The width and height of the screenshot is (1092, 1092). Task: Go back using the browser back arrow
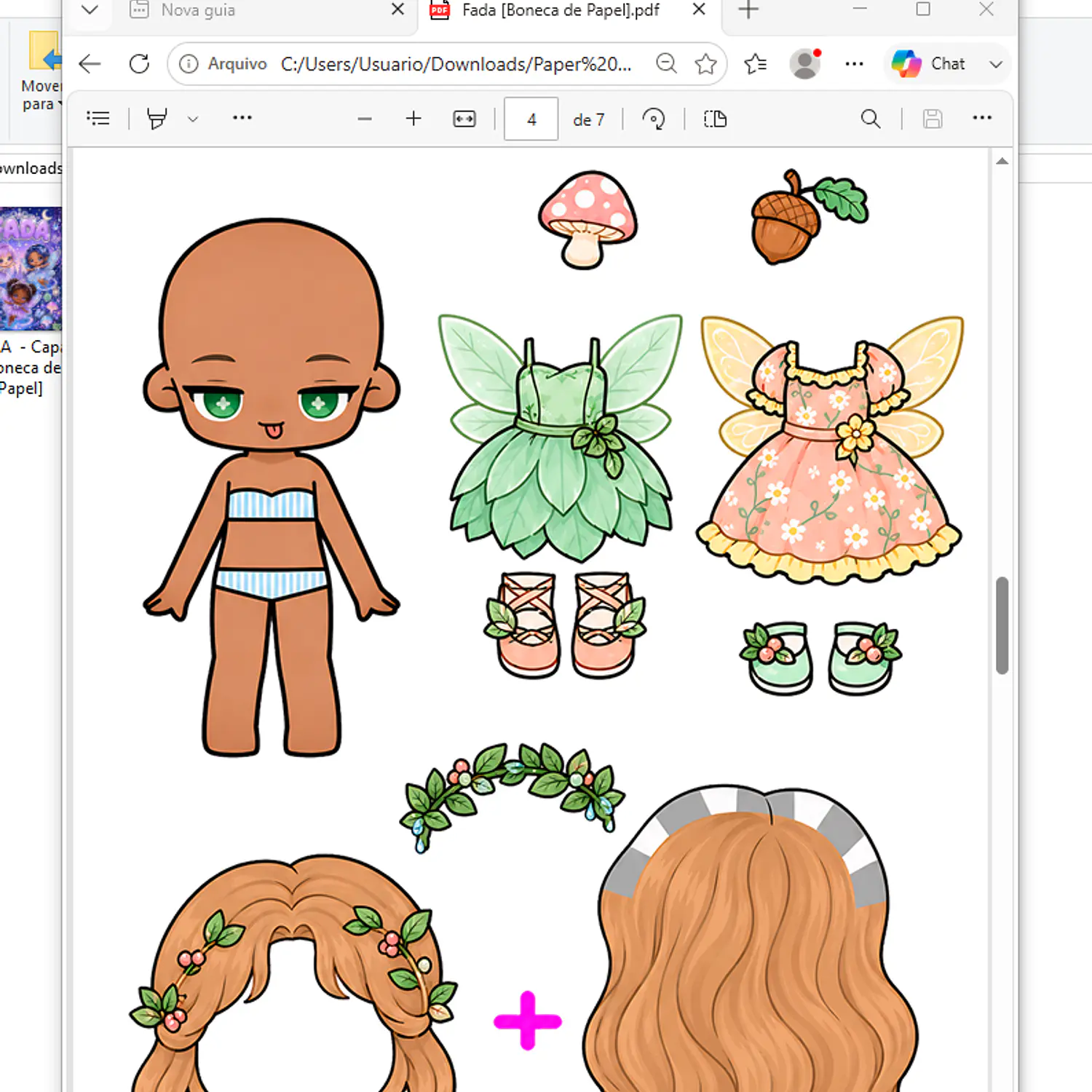90,64
